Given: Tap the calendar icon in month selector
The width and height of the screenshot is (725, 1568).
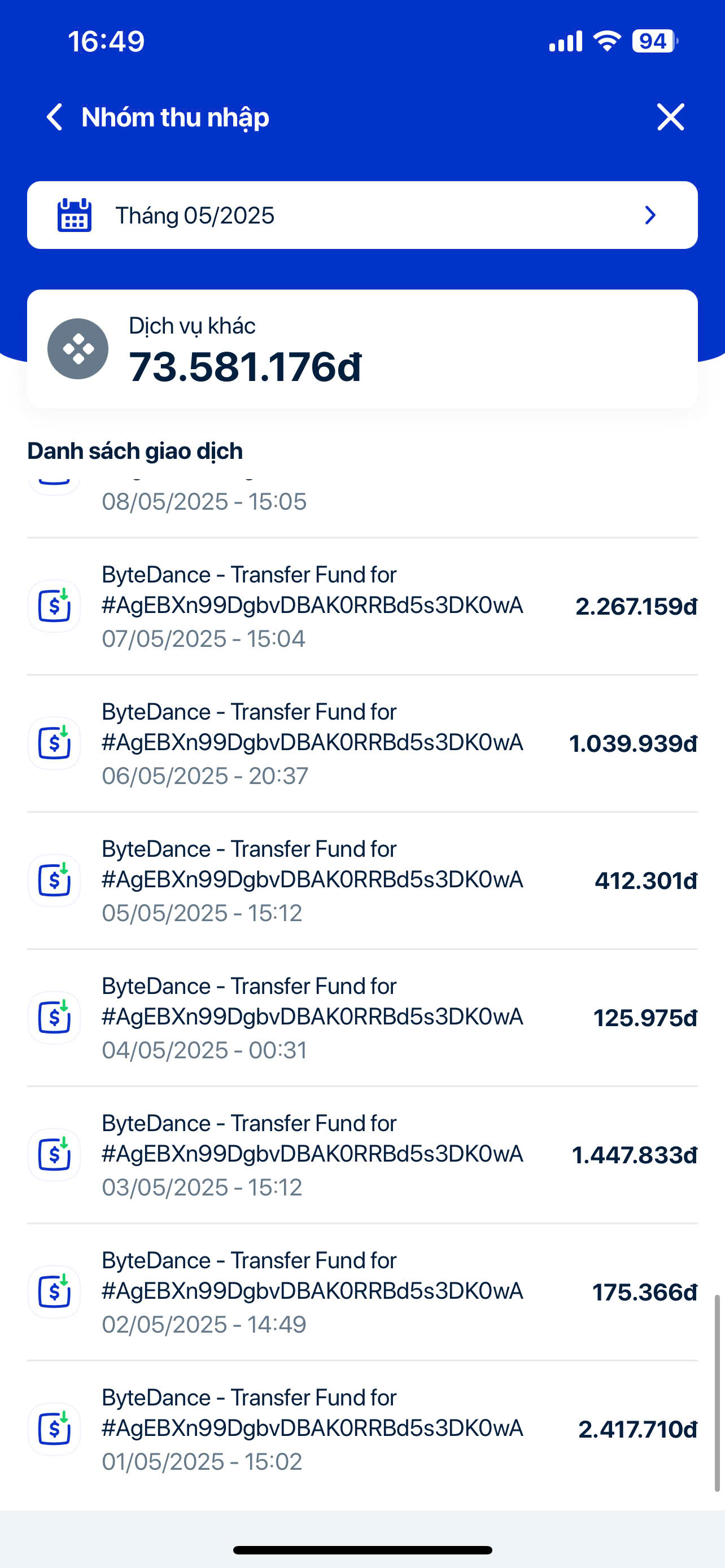Looking at the screenshot, I should point(75,215).
